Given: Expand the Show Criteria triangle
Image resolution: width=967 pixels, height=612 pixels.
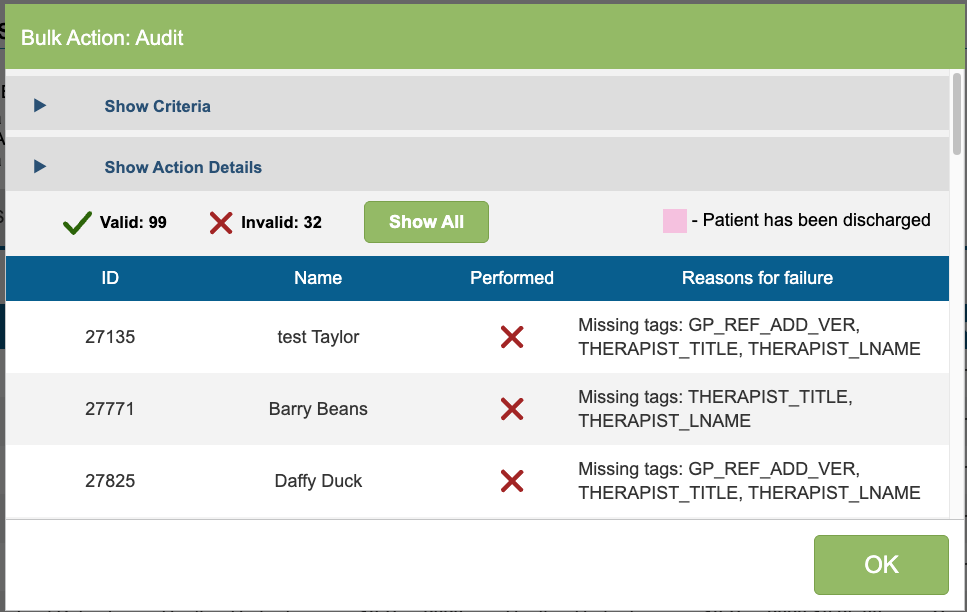Looking at the screenshot, I should 40,106.
